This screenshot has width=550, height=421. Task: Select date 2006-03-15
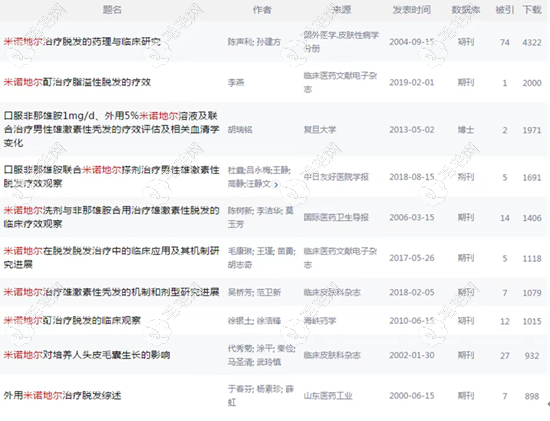412,218
